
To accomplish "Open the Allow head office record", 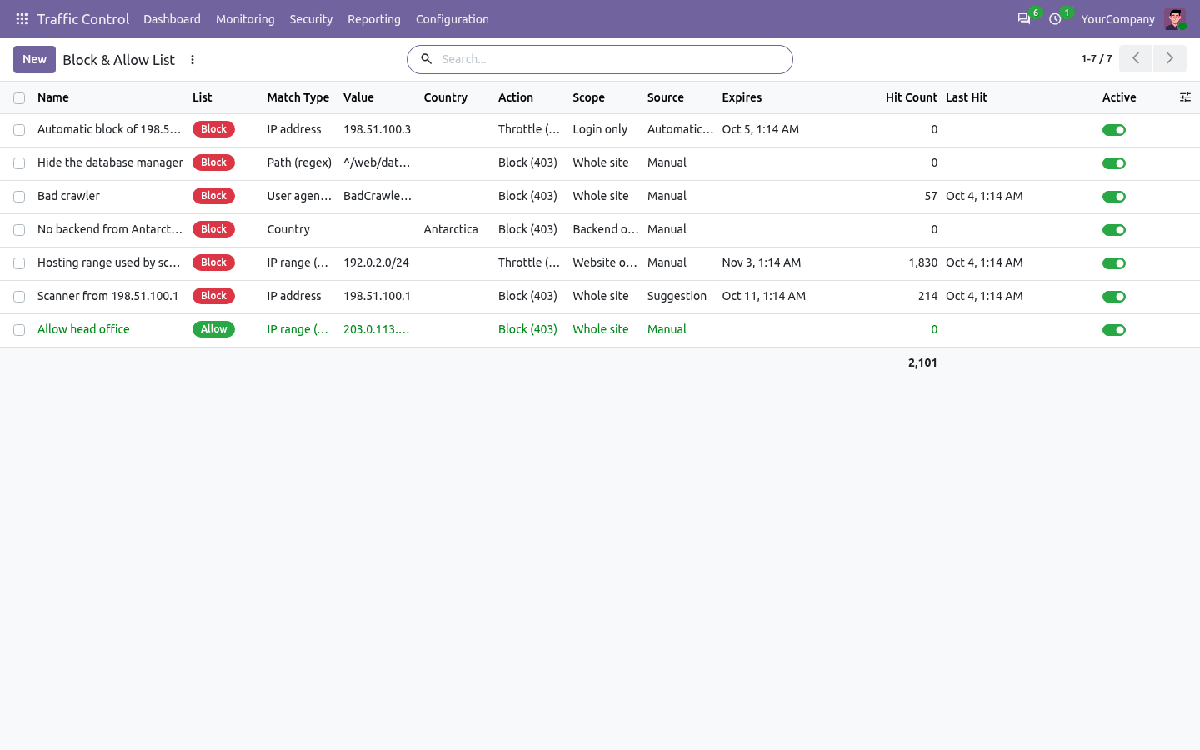I will [x=83, y=329].
